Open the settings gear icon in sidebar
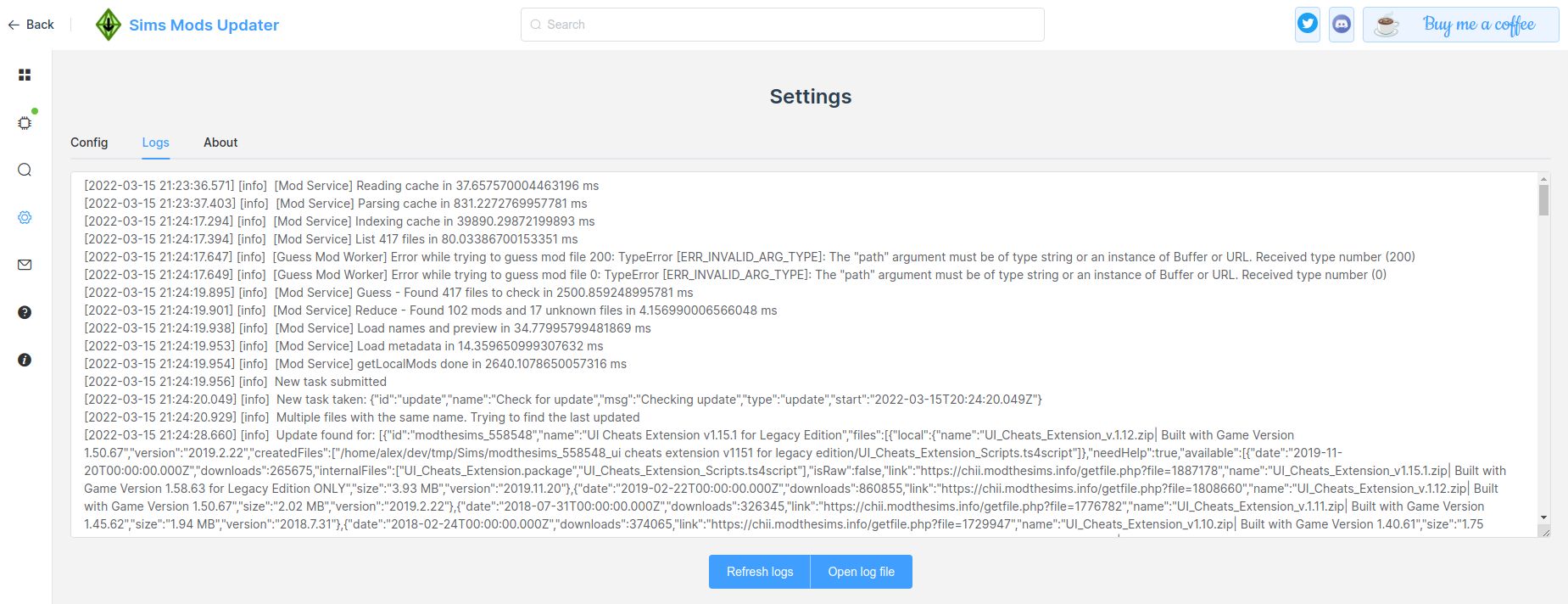 pos(25,217)
